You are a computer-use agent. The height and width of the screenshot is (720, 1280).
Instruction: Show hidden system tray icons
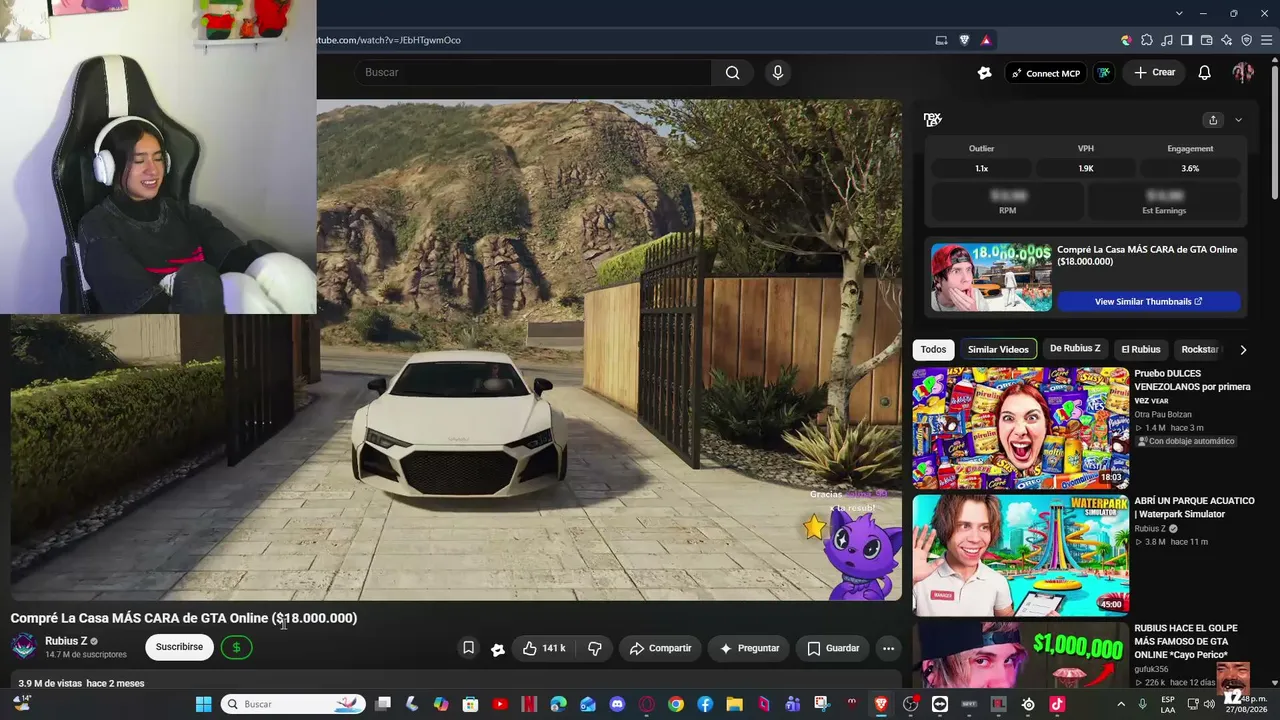(x=1121, y=704)
